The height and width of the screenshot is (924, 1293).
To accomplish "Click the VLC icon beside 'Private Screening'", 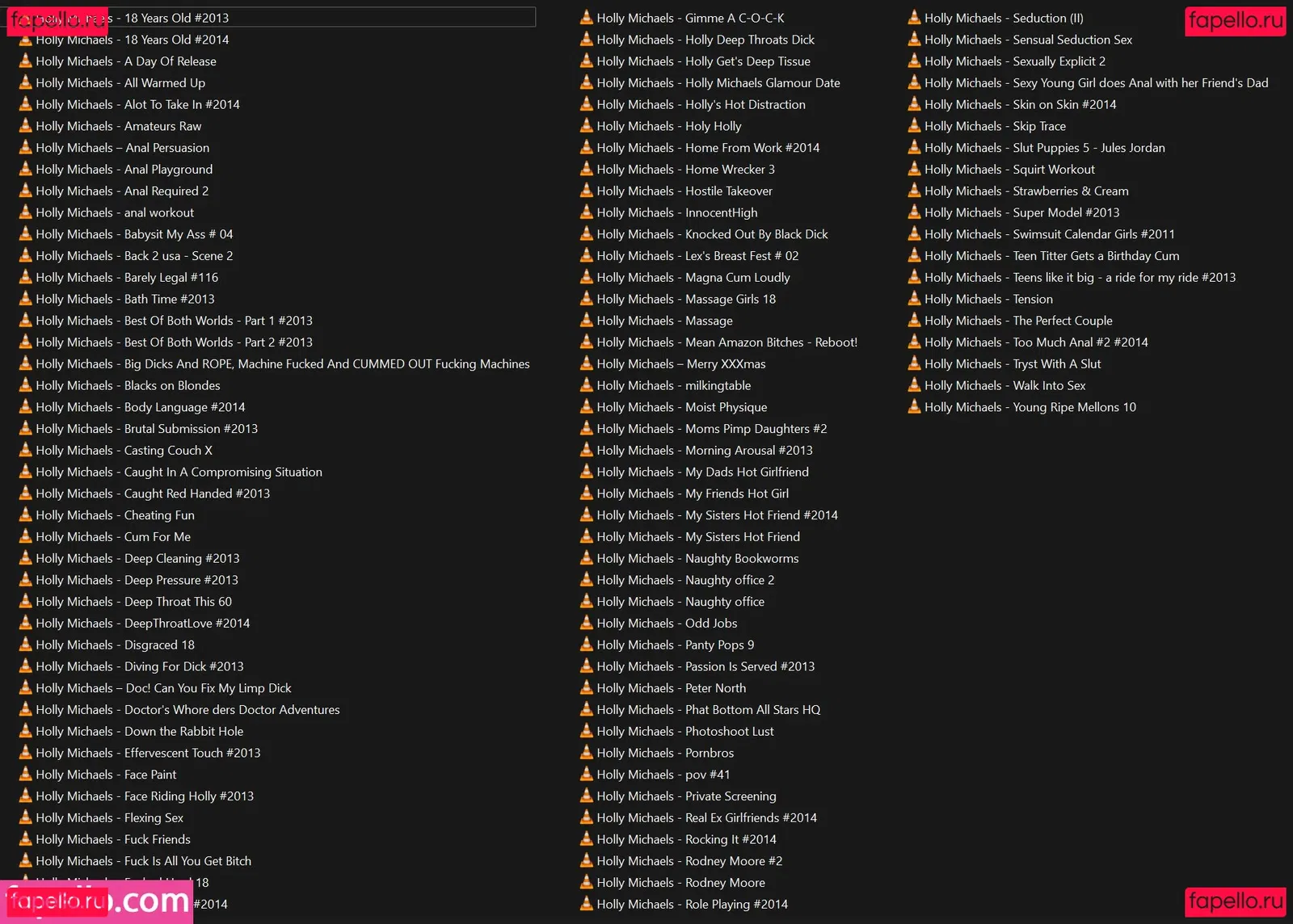I will (587, 796).
